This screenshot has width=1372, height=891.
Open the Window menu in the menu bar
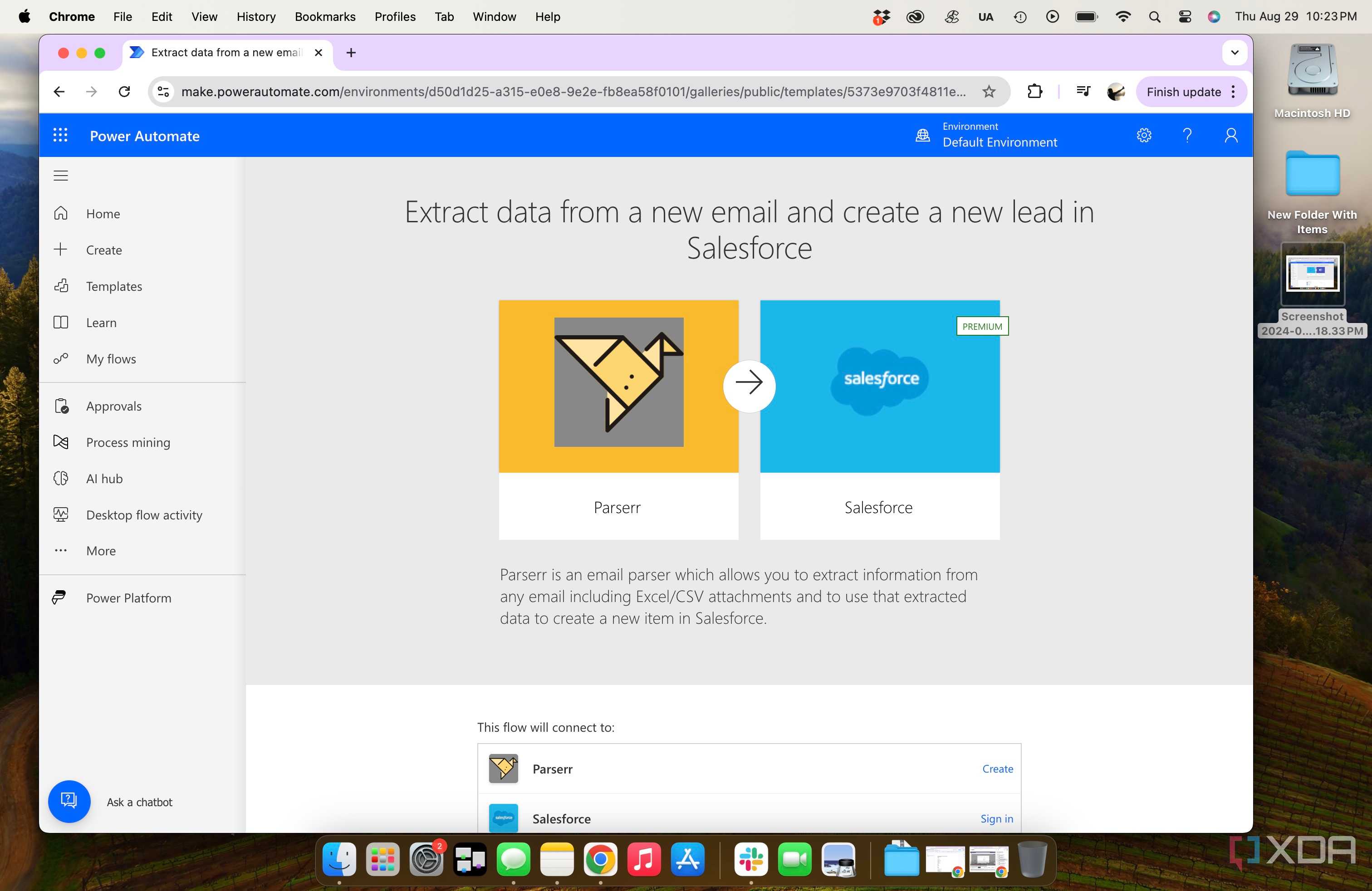click(494, 17)
